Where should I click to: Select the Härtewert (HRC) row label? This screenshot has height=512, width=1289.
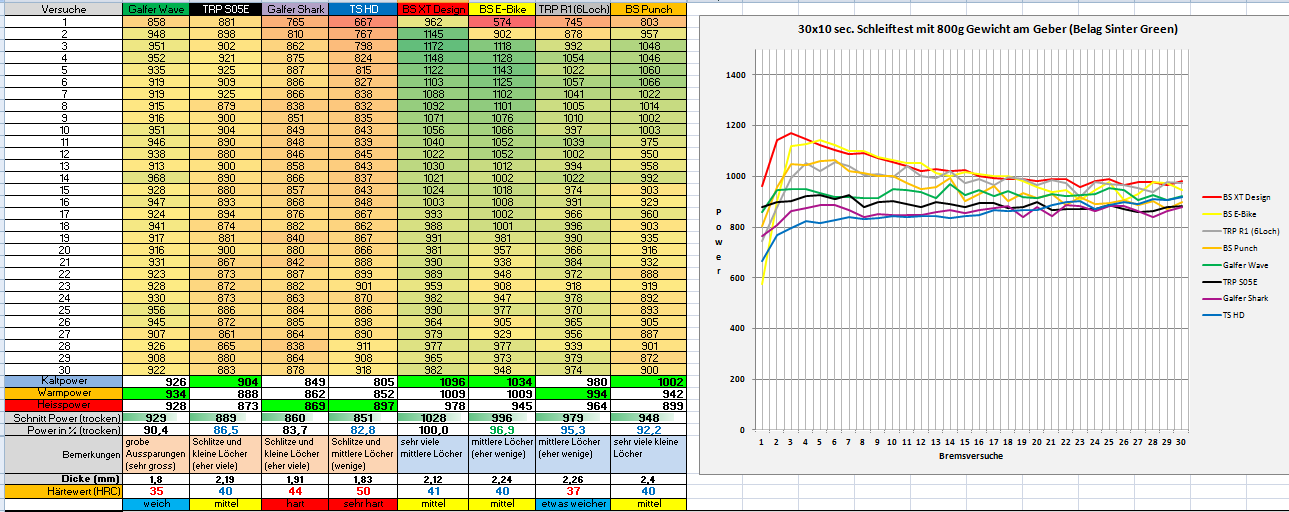61,491
